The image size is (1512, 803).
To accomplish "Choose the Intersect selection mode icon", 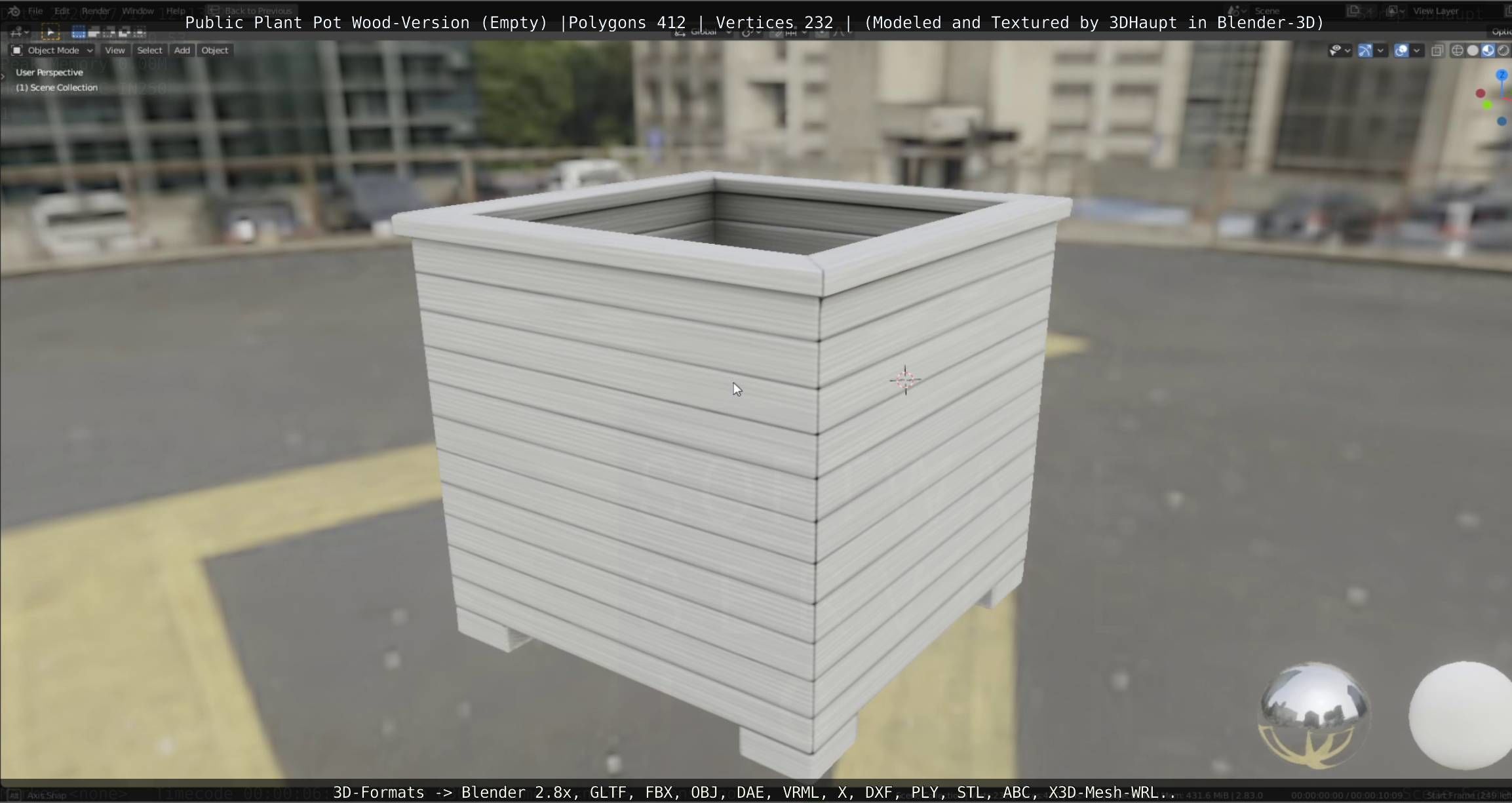I will [x=139, y=31].
